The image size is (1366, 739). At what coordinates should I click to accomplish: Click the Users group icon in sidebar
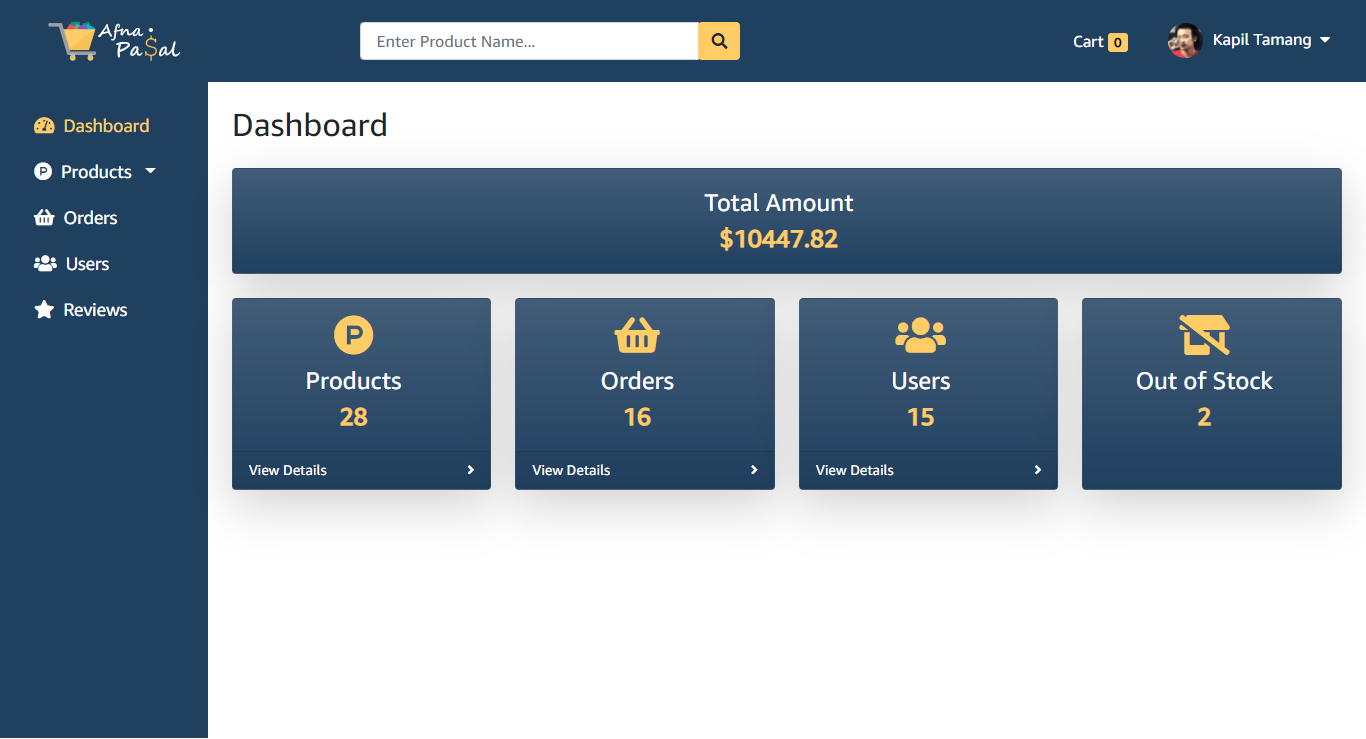click(x=44, y=263)
